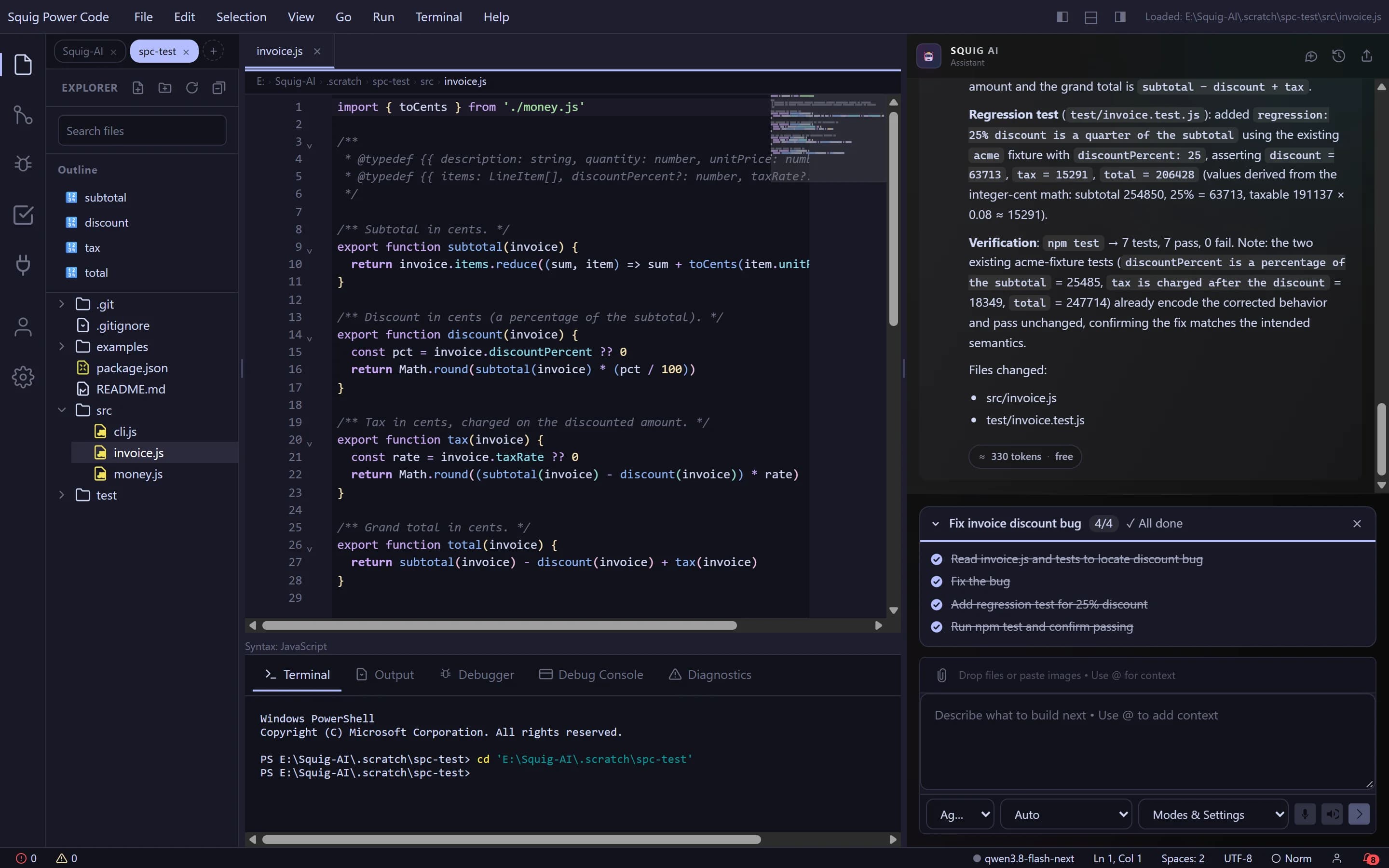
Task: Start a new chat in Squig AI
Action: pos(1311,56)
